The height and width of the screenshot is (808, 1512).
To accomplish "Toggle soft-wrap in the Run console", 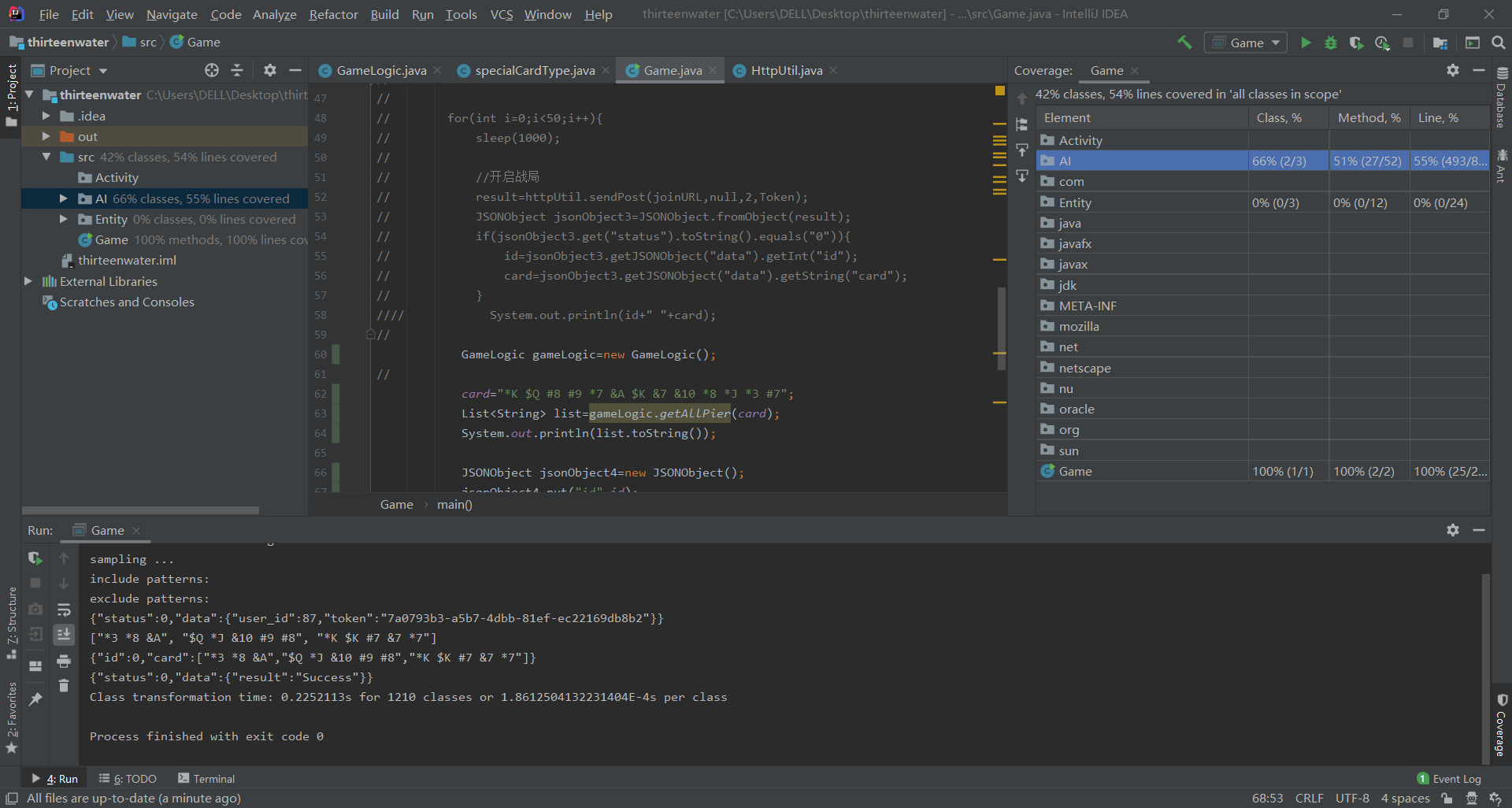I will [x=64, y=610].
